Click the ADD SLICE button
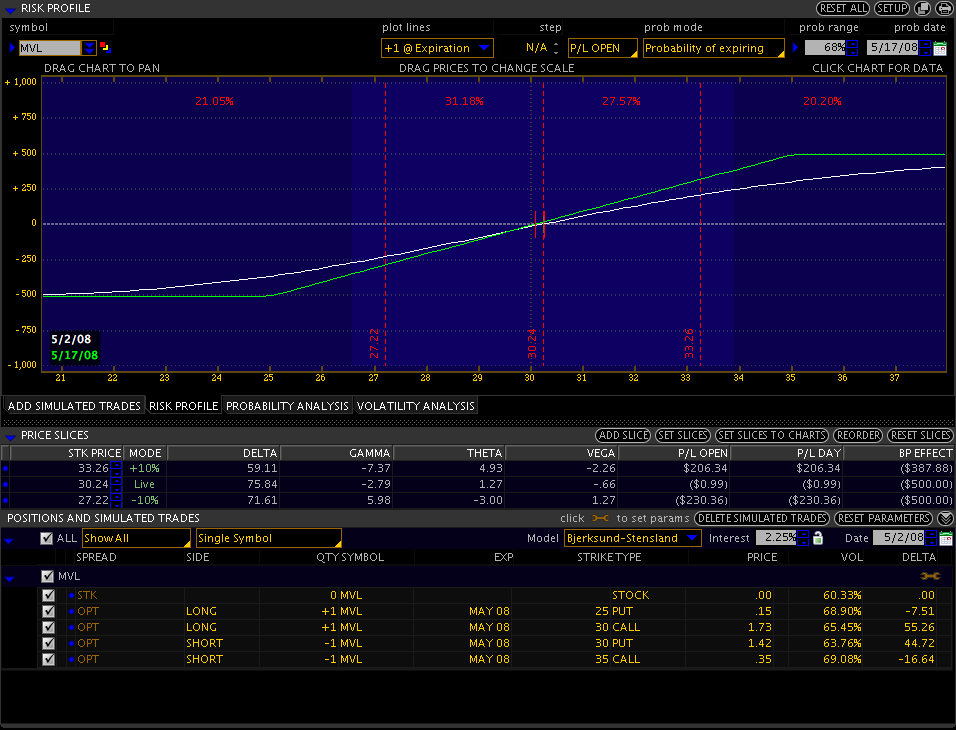The height and width of the screenshot is (730, 956). (623, 435)
